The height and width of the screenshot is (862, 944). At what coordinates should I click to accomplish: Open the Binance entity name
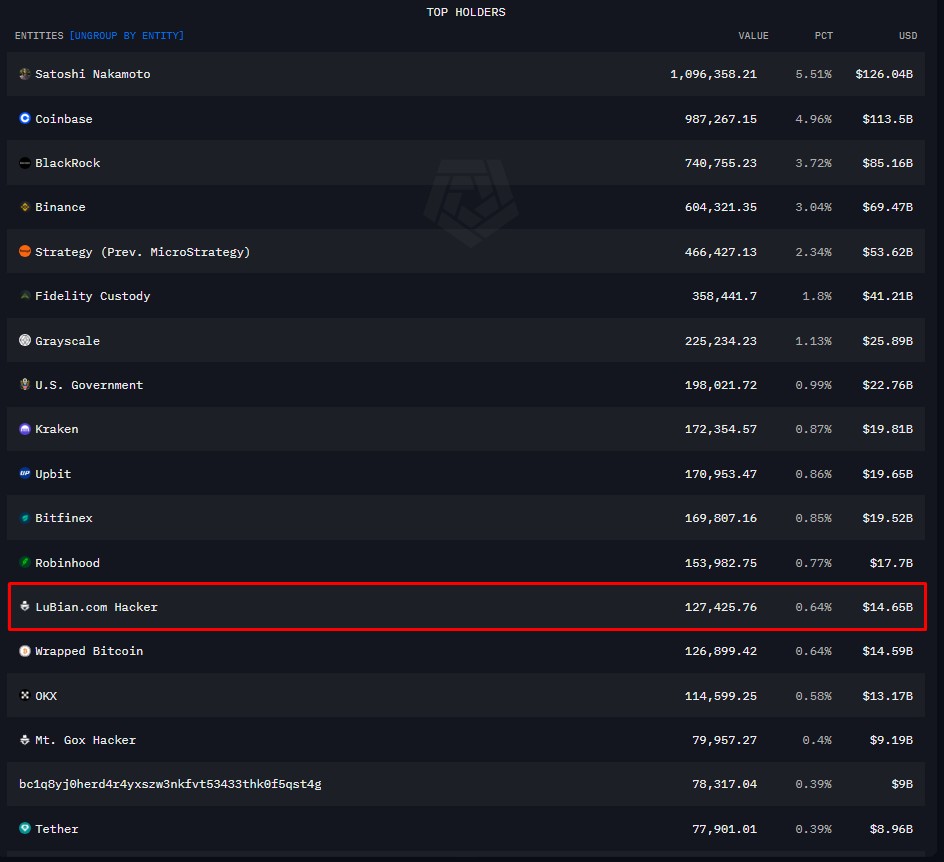tap(60, 207)
